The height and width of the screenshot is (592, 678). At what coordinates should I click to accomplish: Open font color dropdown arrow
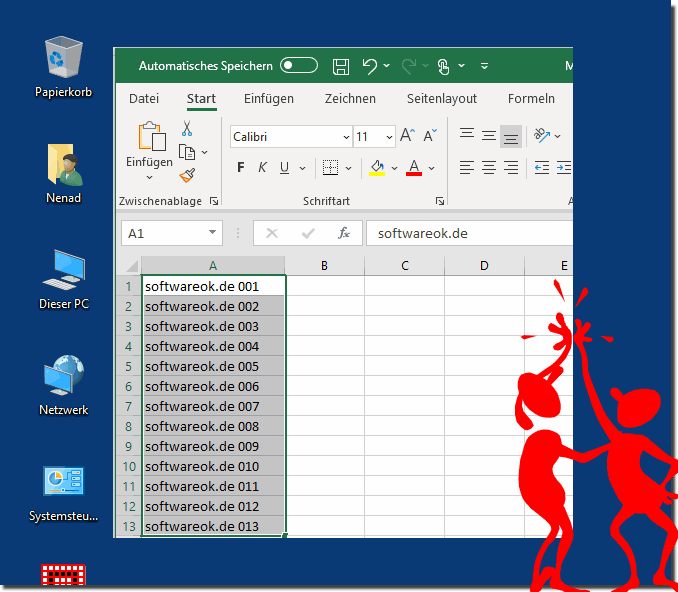pos(432,168)
